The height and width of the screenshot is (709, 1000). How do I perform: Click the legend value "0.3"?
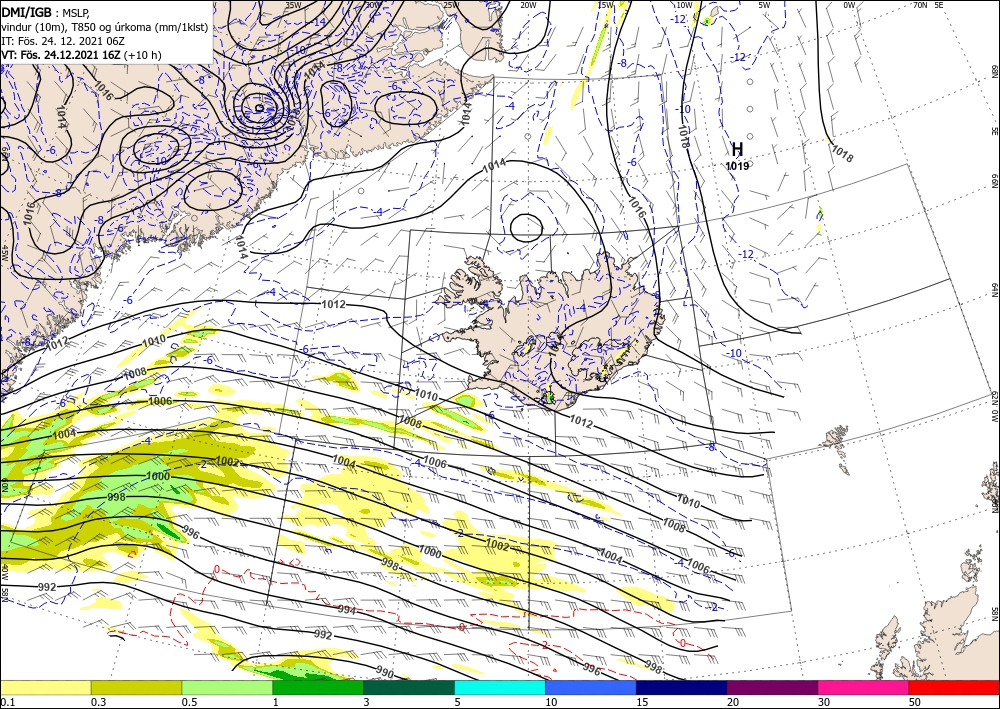pos(98,702)
